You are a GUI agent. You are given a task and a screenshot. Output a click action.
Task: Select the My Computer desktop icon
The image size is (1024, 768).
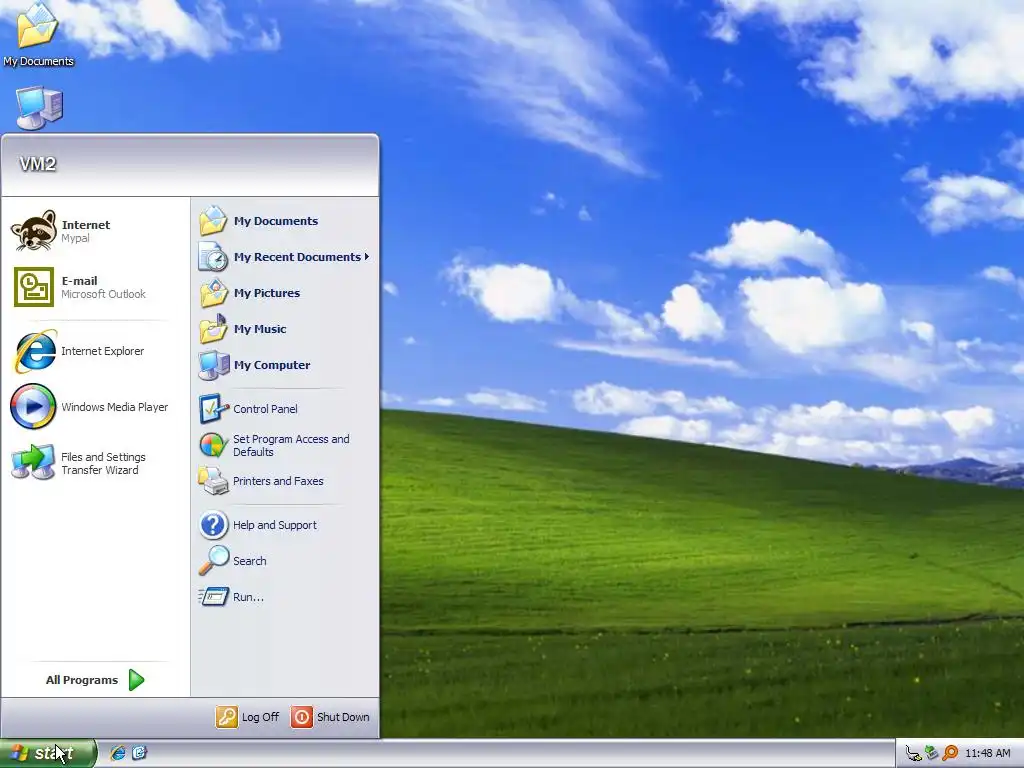39,108
